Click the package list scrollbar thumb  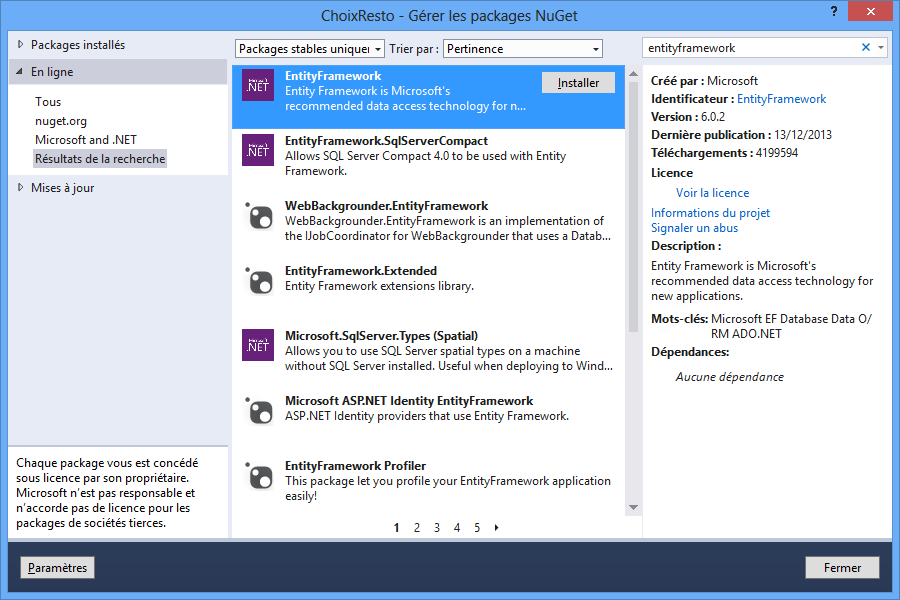(633, 207)
